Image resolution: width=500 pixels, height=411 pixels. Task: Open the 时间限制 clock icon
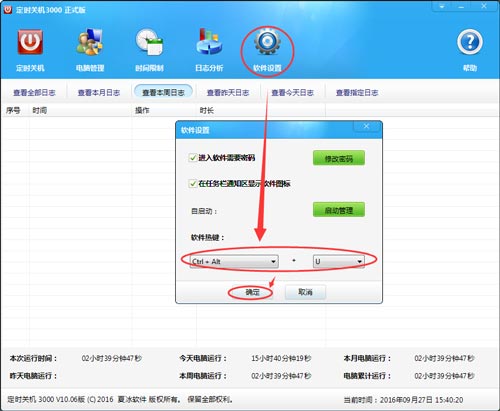click(149, 42)
